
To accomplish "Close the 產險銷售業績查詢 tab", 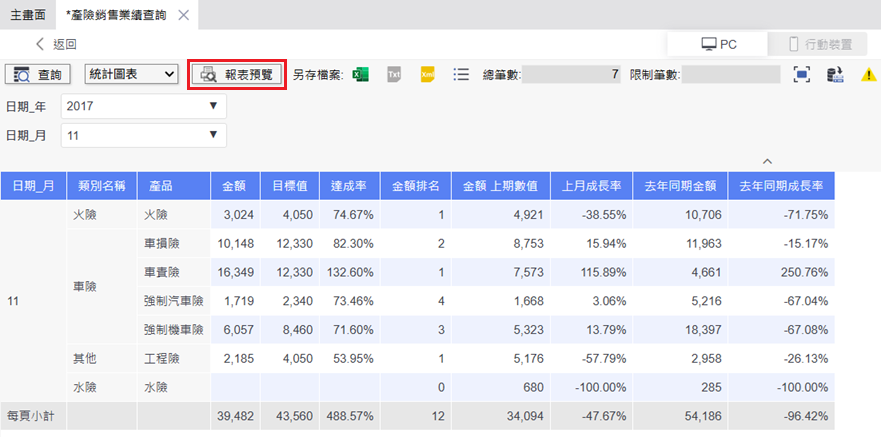I will tap(182, 15).
